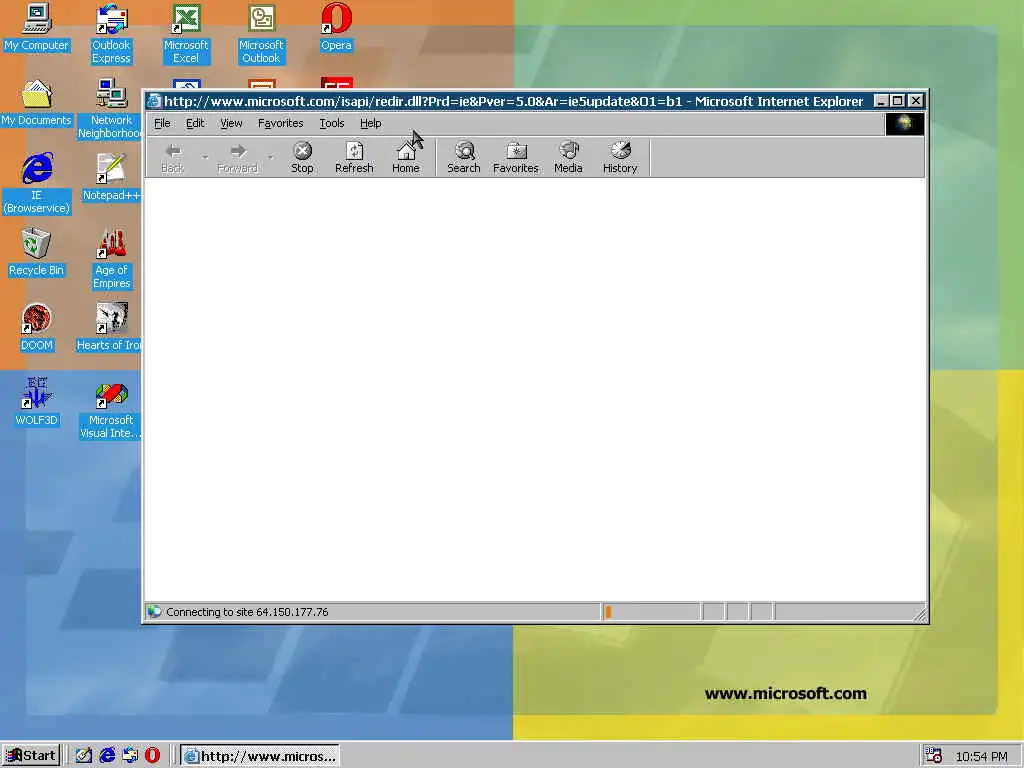Select the Microsoft Visual Inte... desktop shortcut
Screen dimensions: 1024x768
click(110, 409)
